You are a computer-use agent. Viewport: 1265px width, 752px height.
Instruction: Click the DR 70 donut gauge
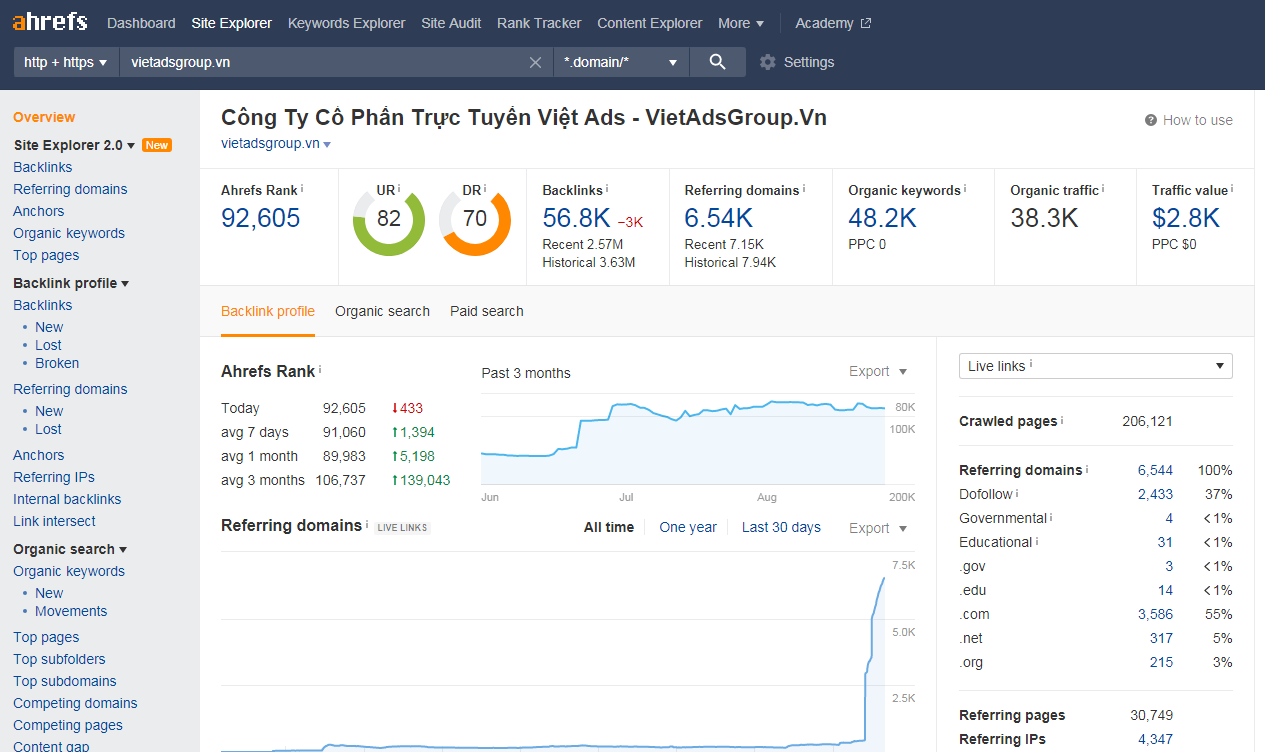(x=475, y=218)
